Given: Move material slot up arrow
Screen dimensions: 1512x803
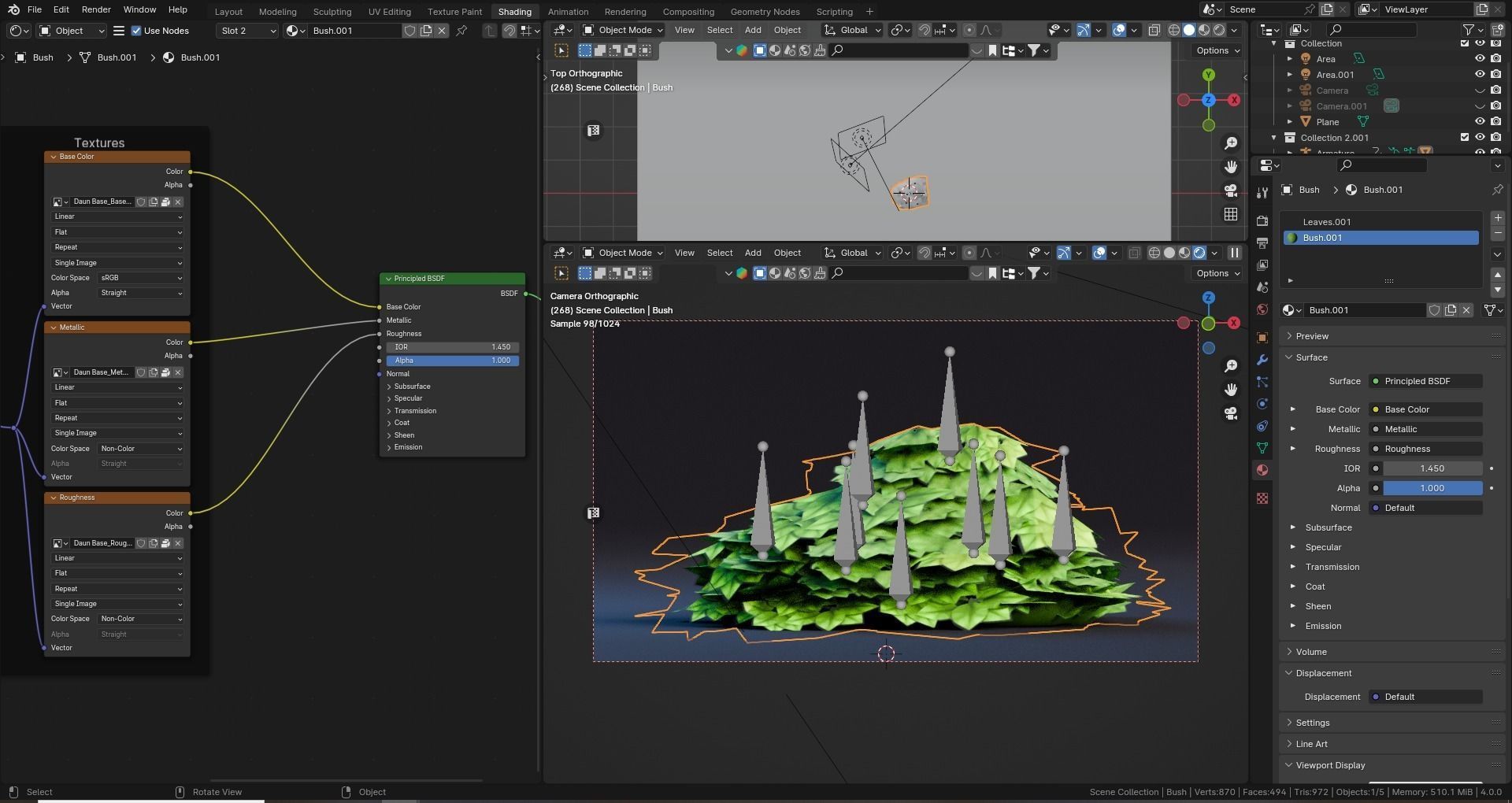Looking at the screenshot, I should [1498, 275].
